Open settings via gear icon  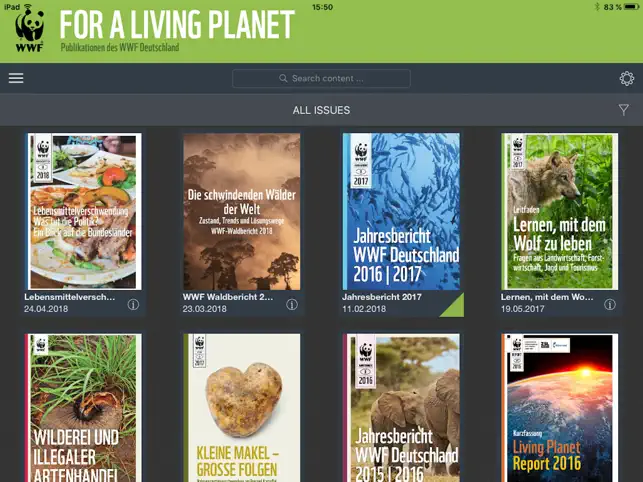(627, 78)
